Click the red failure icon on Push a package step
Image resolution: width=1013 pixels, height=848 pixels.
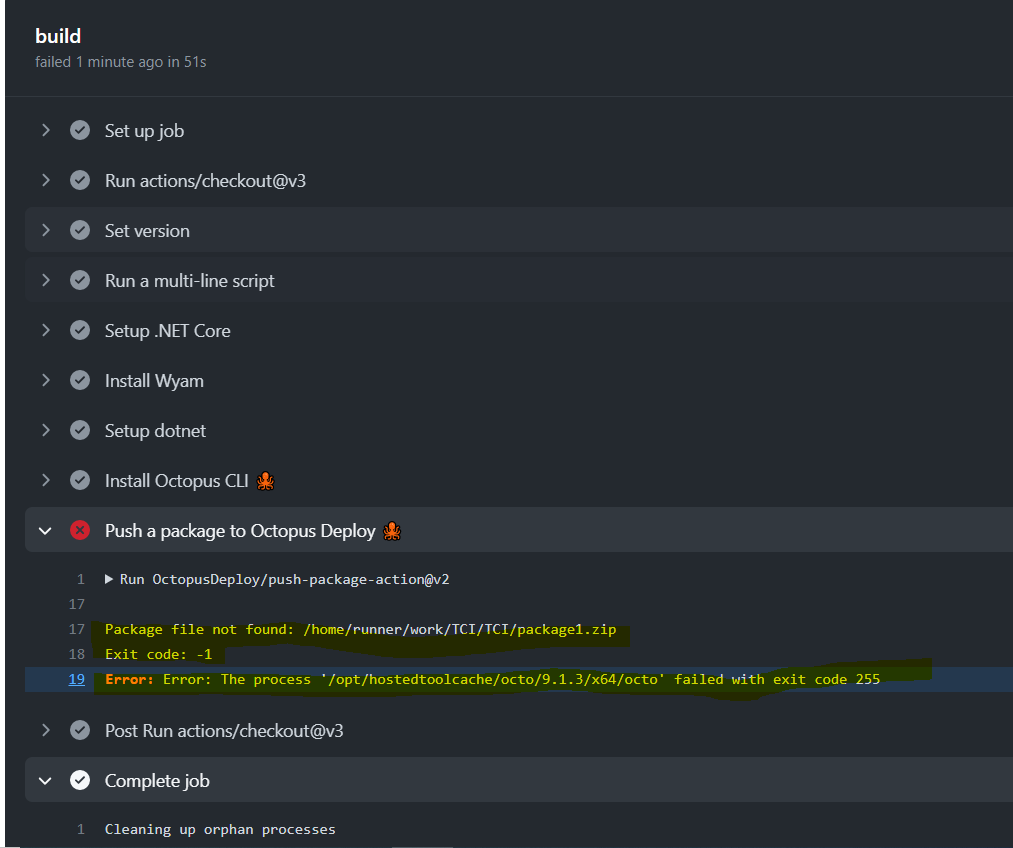coord(80,530)
